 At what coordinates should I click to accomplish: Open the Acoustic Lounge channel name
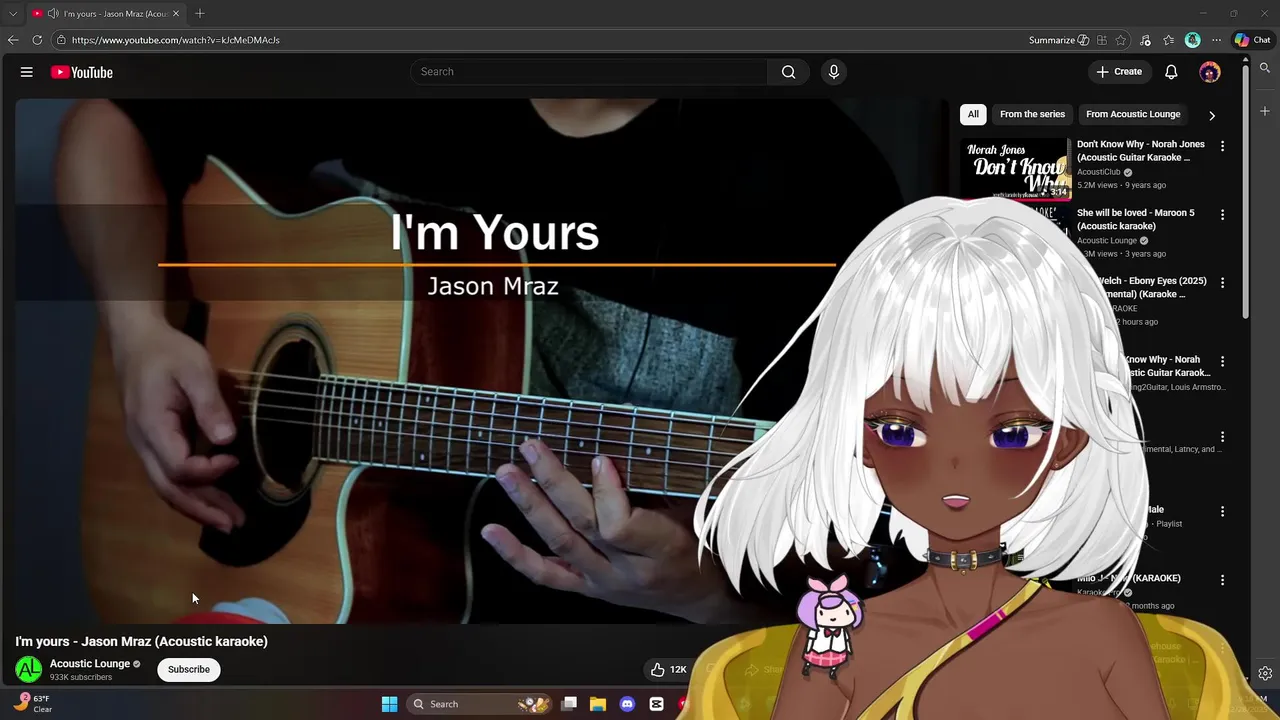pos(90,664)
